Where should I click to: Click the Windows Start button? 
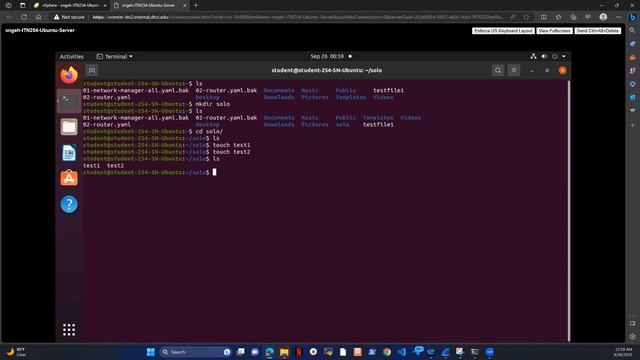click(151, 352)
